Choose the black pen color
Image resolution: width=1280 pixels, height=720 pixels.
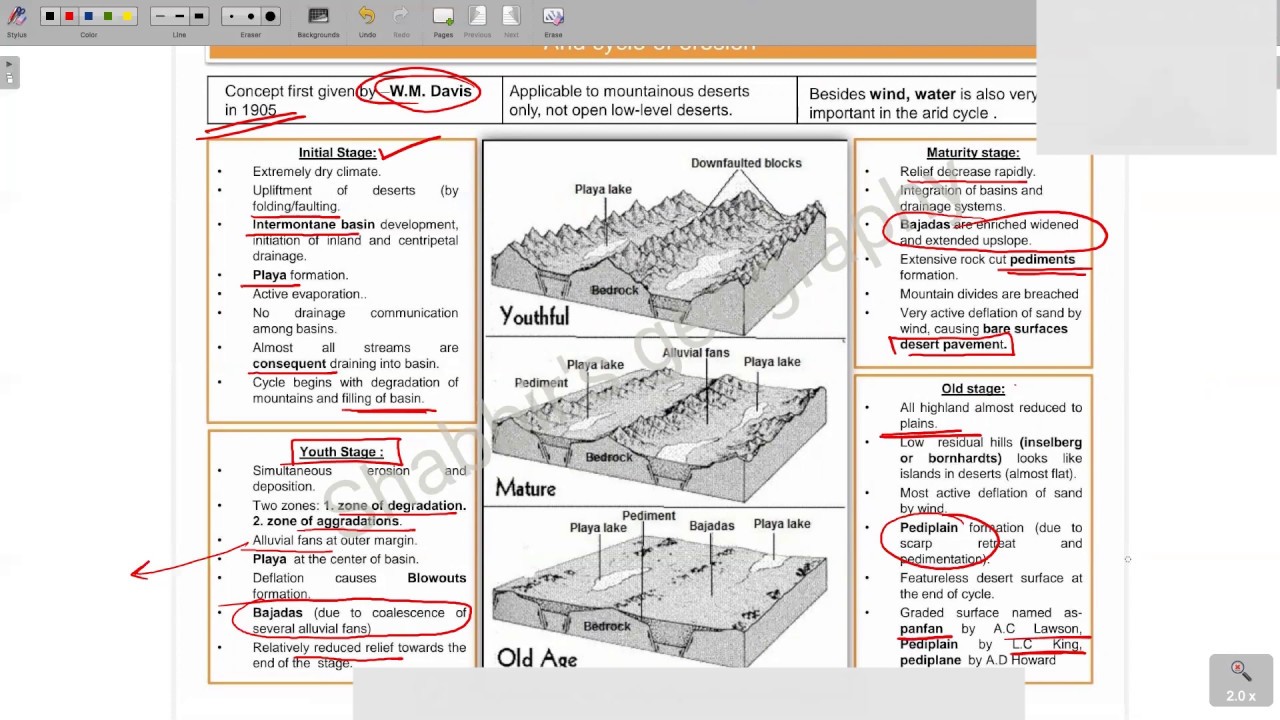pos(50,16)
